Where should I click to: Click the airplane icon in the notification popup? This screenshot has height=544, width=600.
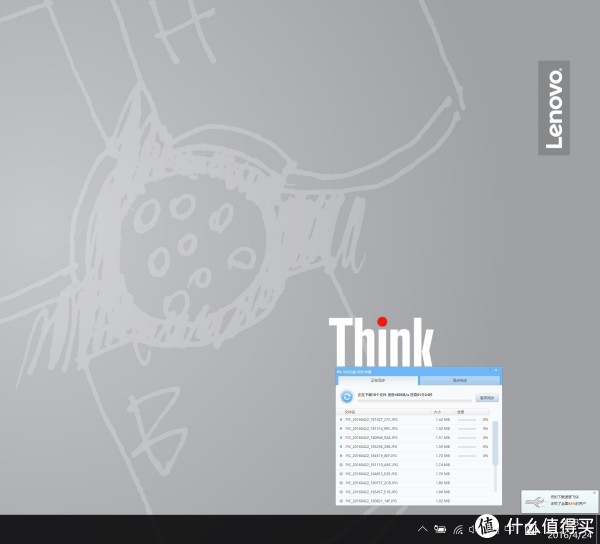point(535,502)
